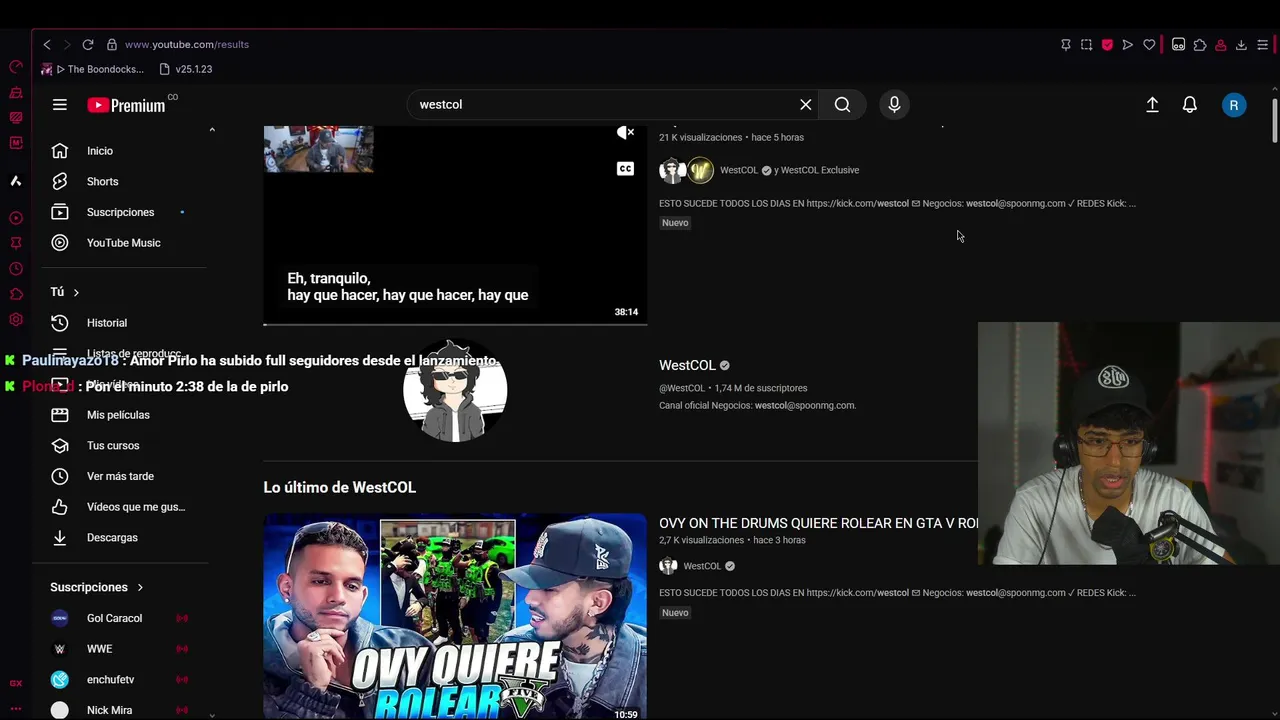Open enchufetv subscription channel

(124, 680)
